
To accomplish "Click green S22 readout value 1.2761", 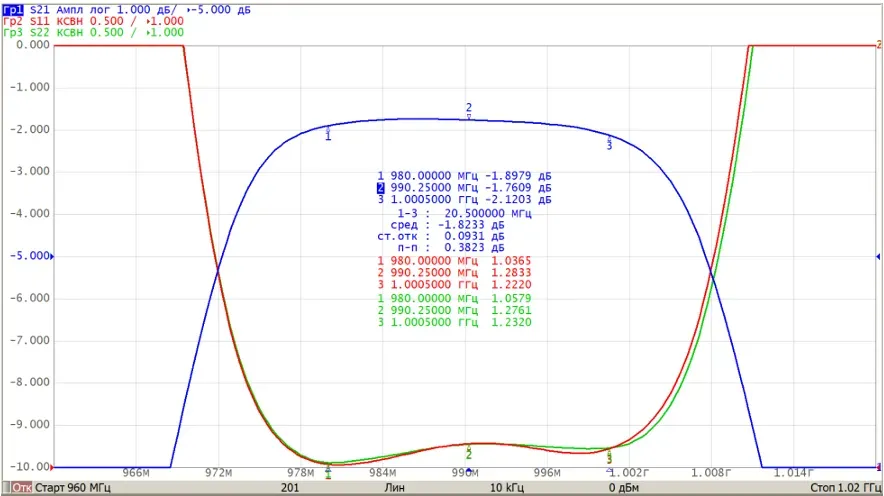I will coord(511,311).
